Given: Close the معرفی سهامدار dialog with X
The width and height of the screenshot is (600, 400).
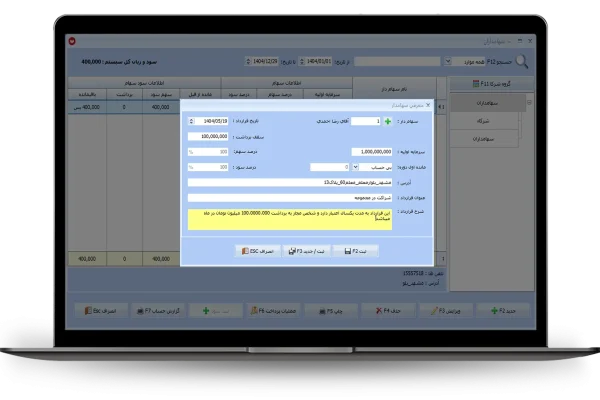Looking at the screenshot, I should [x=430, y=104].
